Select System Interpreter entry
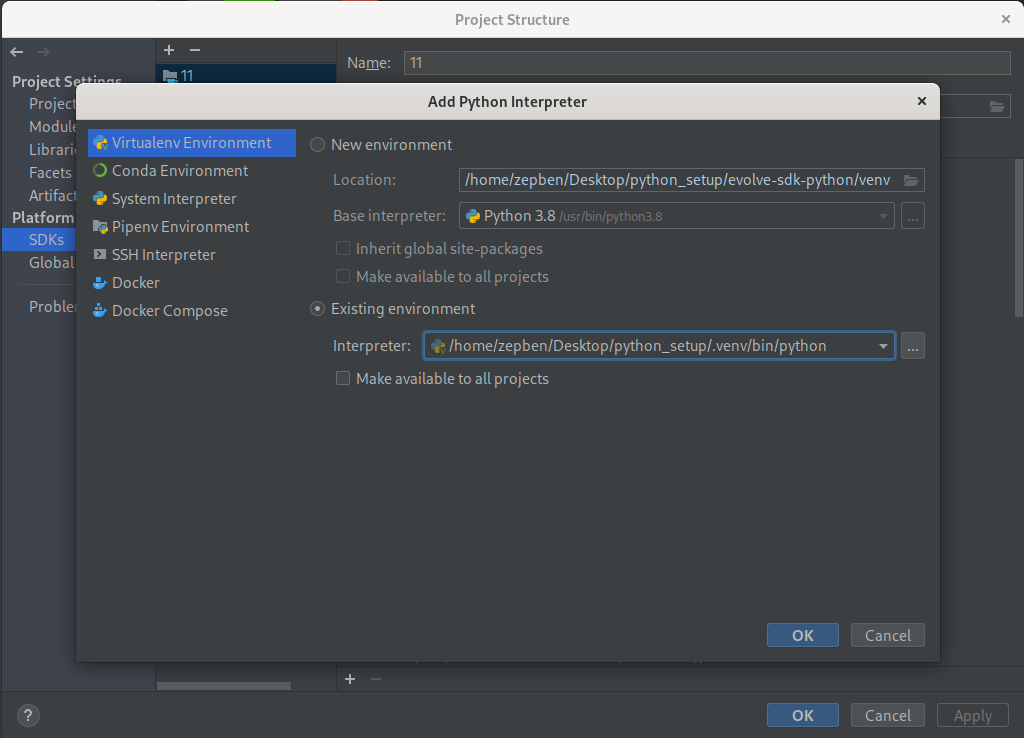This screenshot has width=1024, height=738. click(173, 199)
